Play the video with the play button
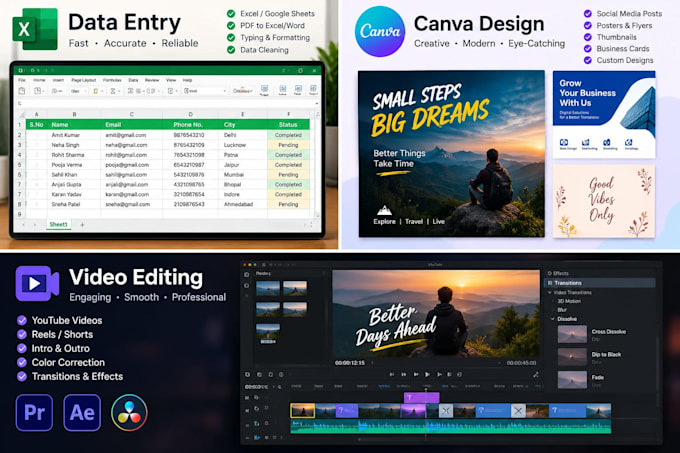Image resolution: width=680 pixels, height=453 pixels. coord(427,374)
